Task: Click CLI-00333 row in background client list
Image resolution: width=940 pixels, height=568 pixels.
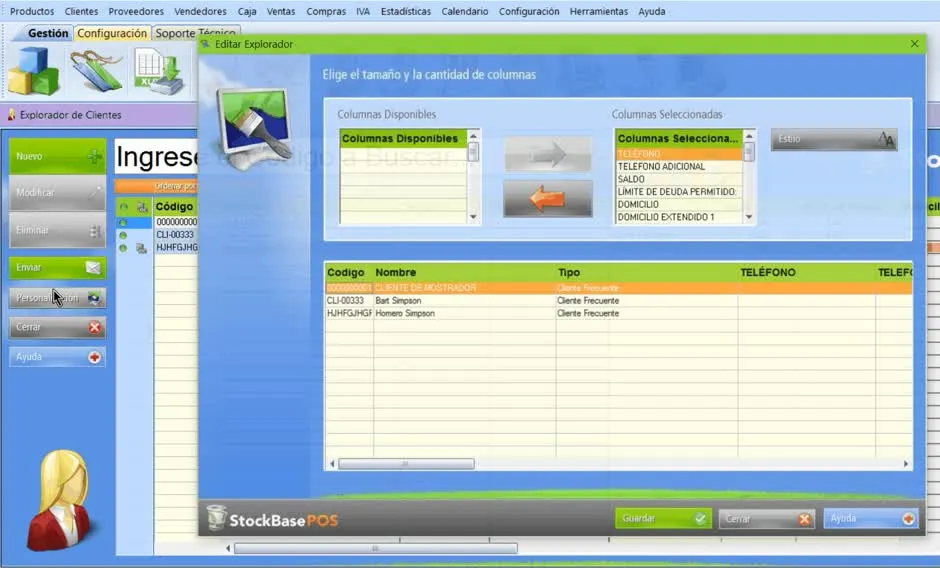Action: [176, 235]
